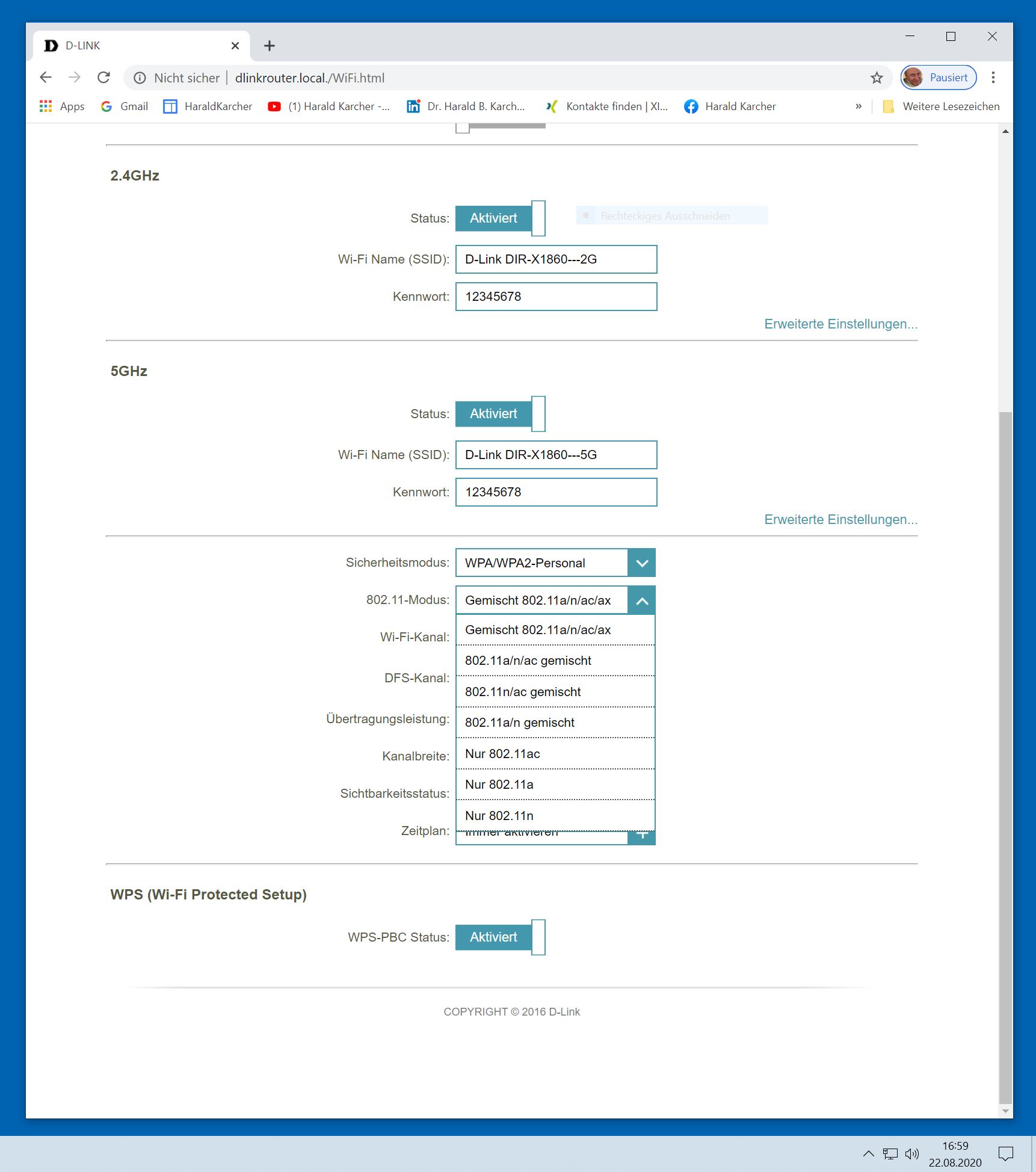1036x1172 pixels.
Task: Go back to the previous page
Action: [x=46, y=78]
